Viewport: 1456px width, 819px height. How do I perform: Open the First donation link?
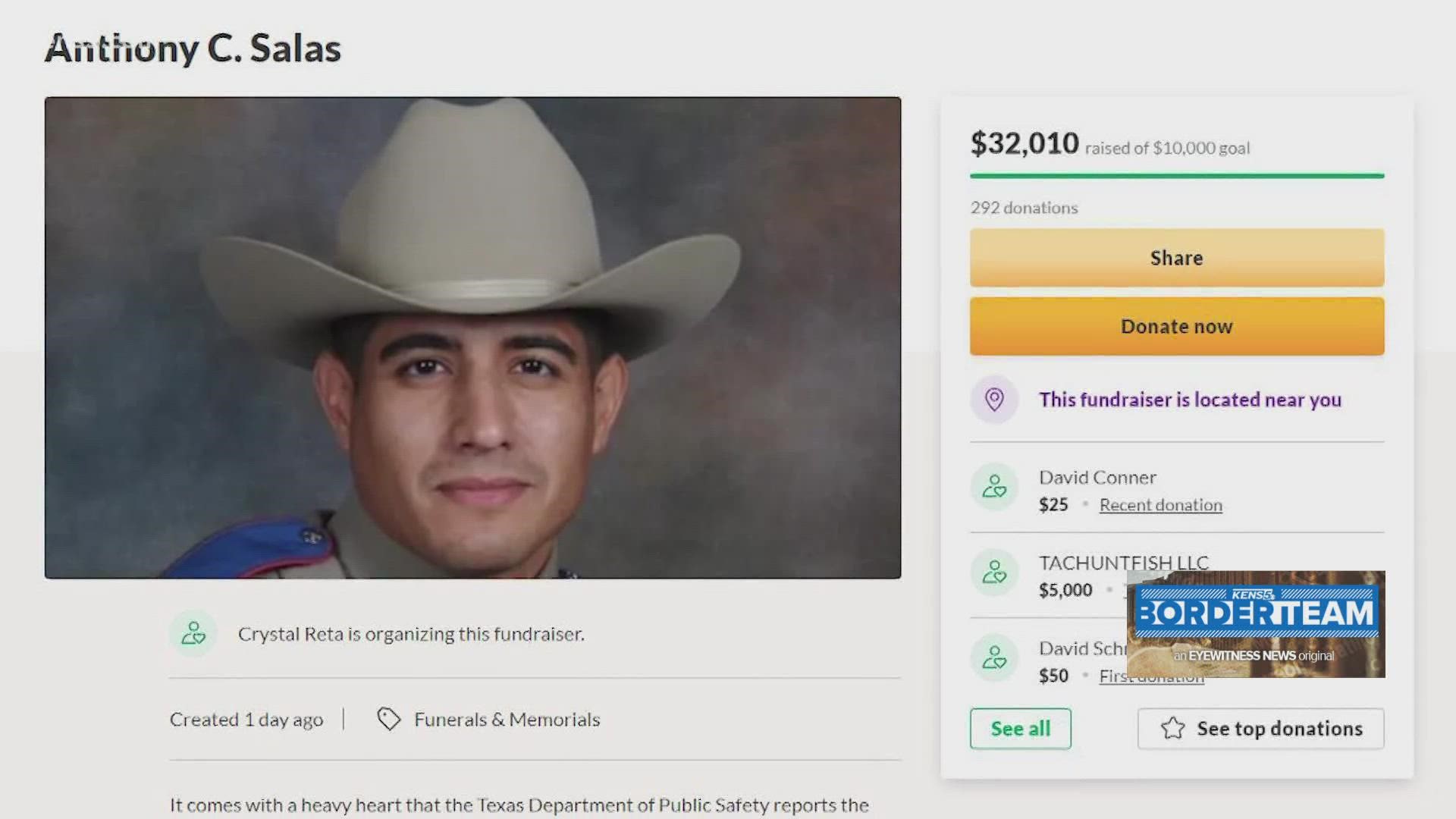pos(1151,676)
